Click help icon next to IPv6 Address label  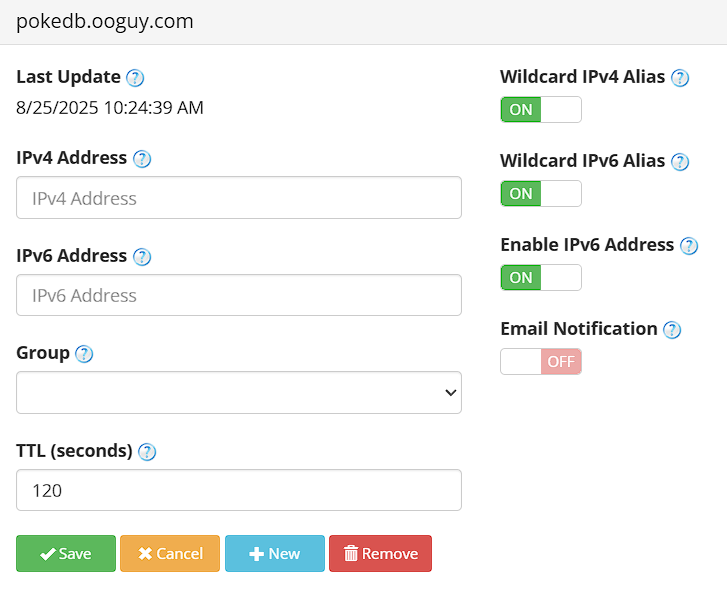tap(142, 257)
